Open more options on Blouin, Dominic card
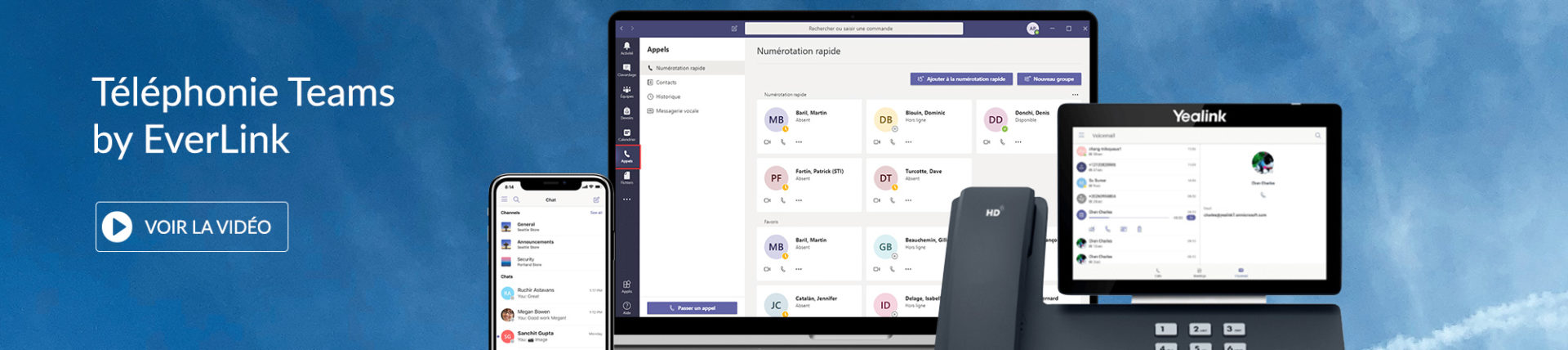This screenshot has height=350, width=1568. point(908,142)
